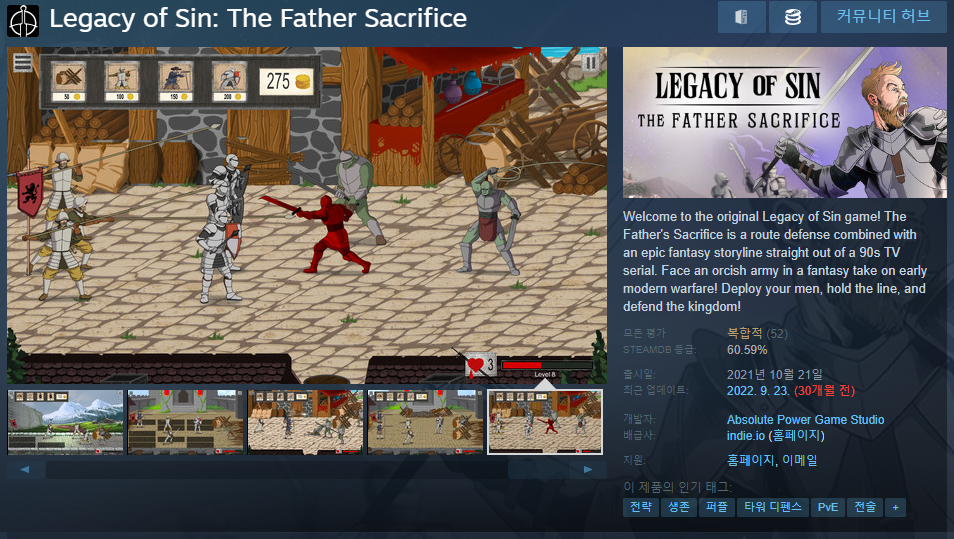The height and width of the screenshot is (539, 954).
Task: Open the 커뮤니티 허브 button
Action: point(883,17)
